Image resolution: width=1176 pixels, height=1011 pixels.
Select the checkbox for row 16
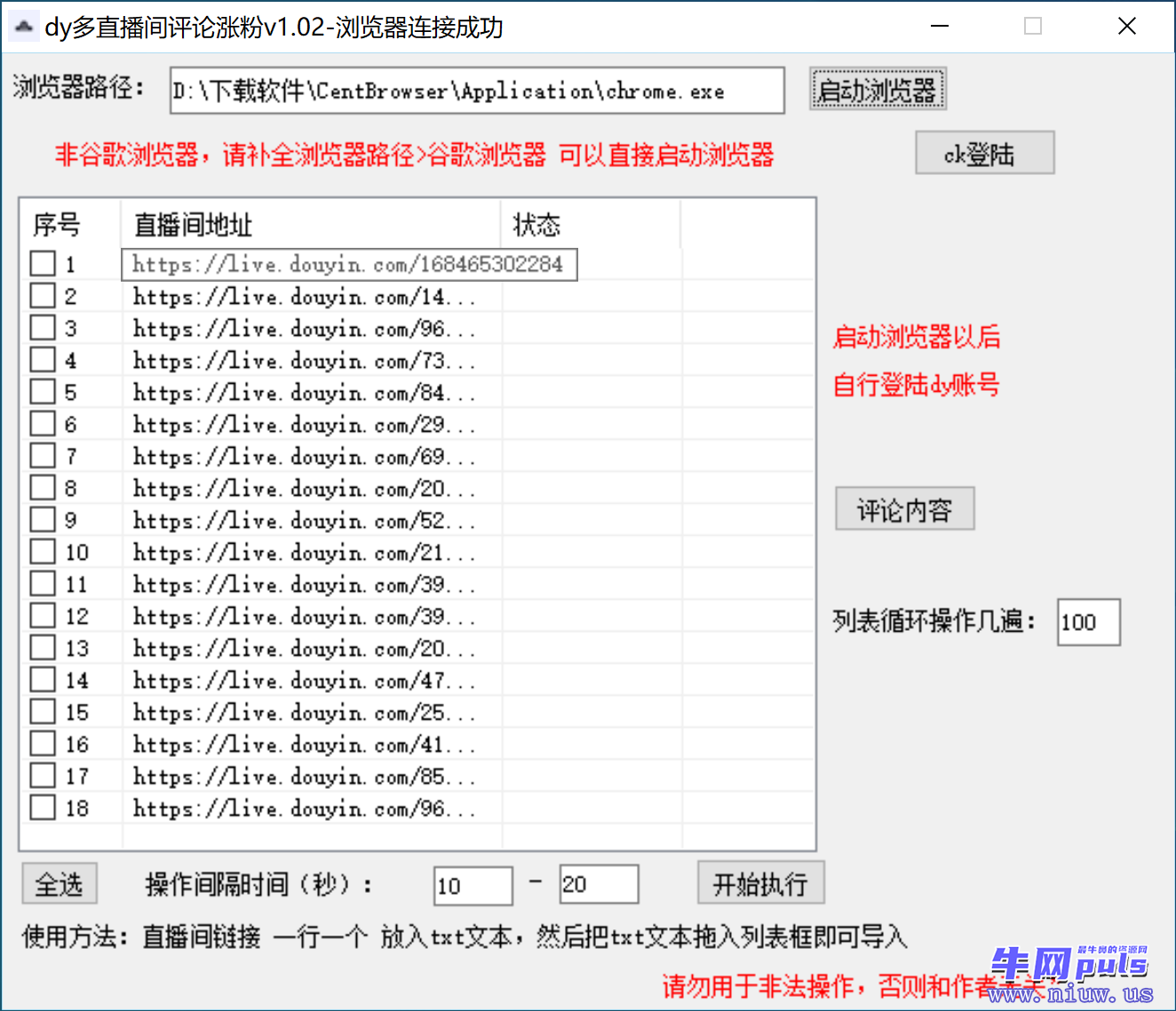coord(43,743)
